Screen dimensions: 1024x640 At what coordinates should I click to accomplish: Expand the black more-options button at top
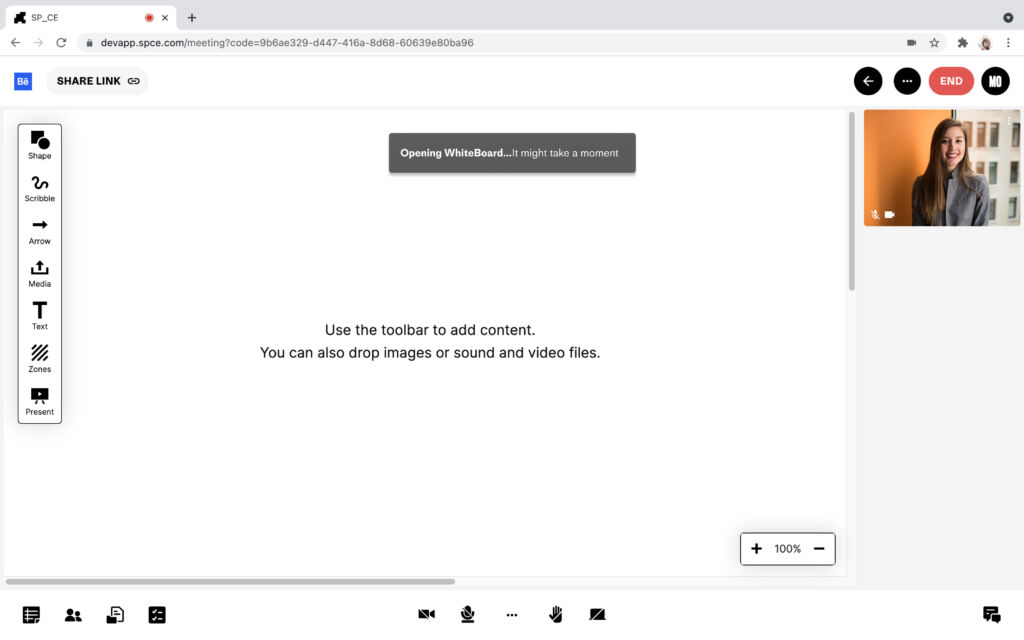coord(907,81)
